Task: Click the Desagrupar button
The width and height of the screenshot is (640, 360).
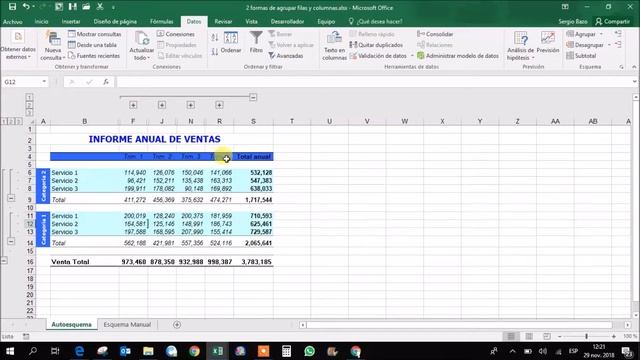Action: click(x=585, y=45)
